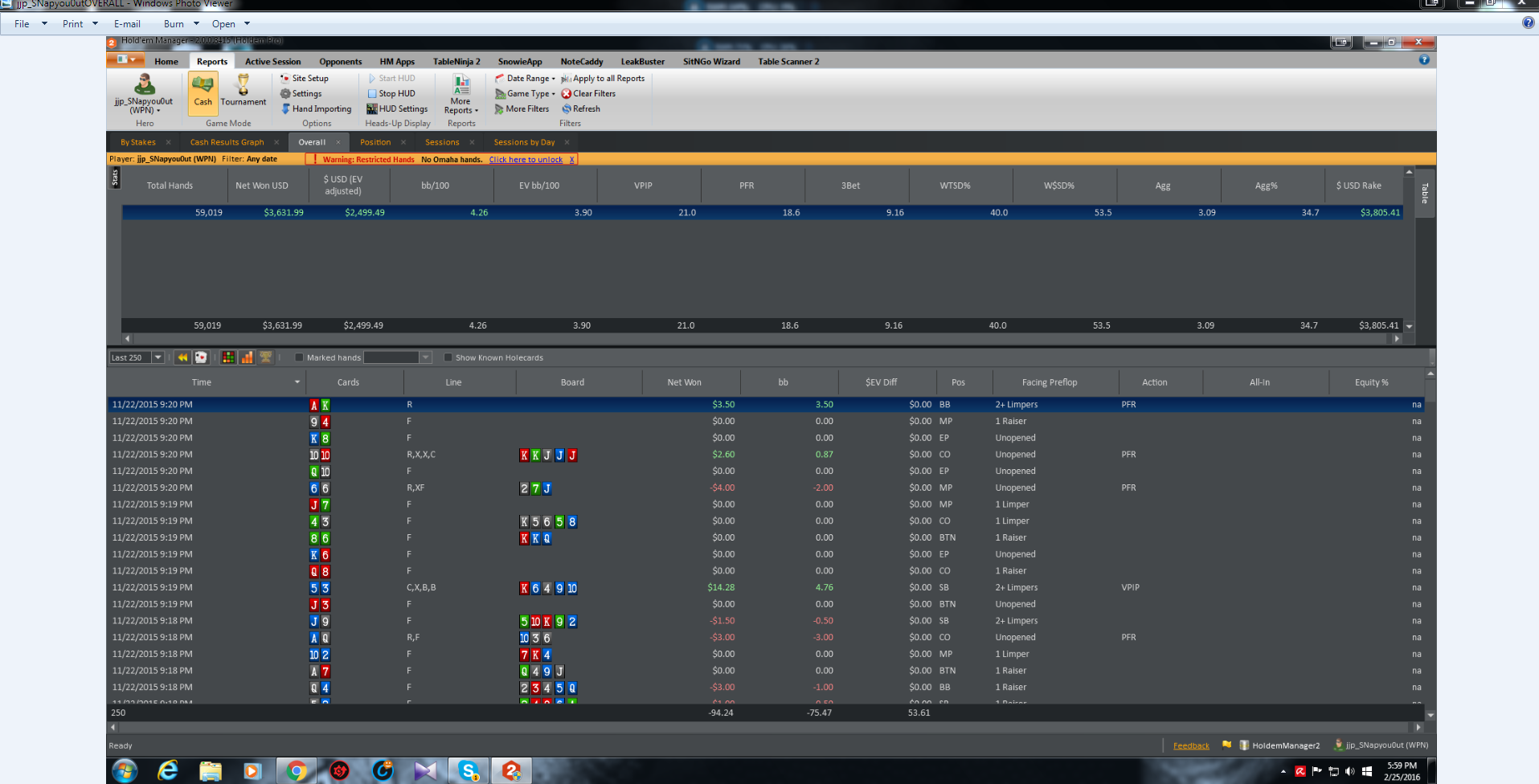Enable Show Known Holecards checkbox
The width and height of the screenshot is (1539, 784).
[x=448, y=357]
